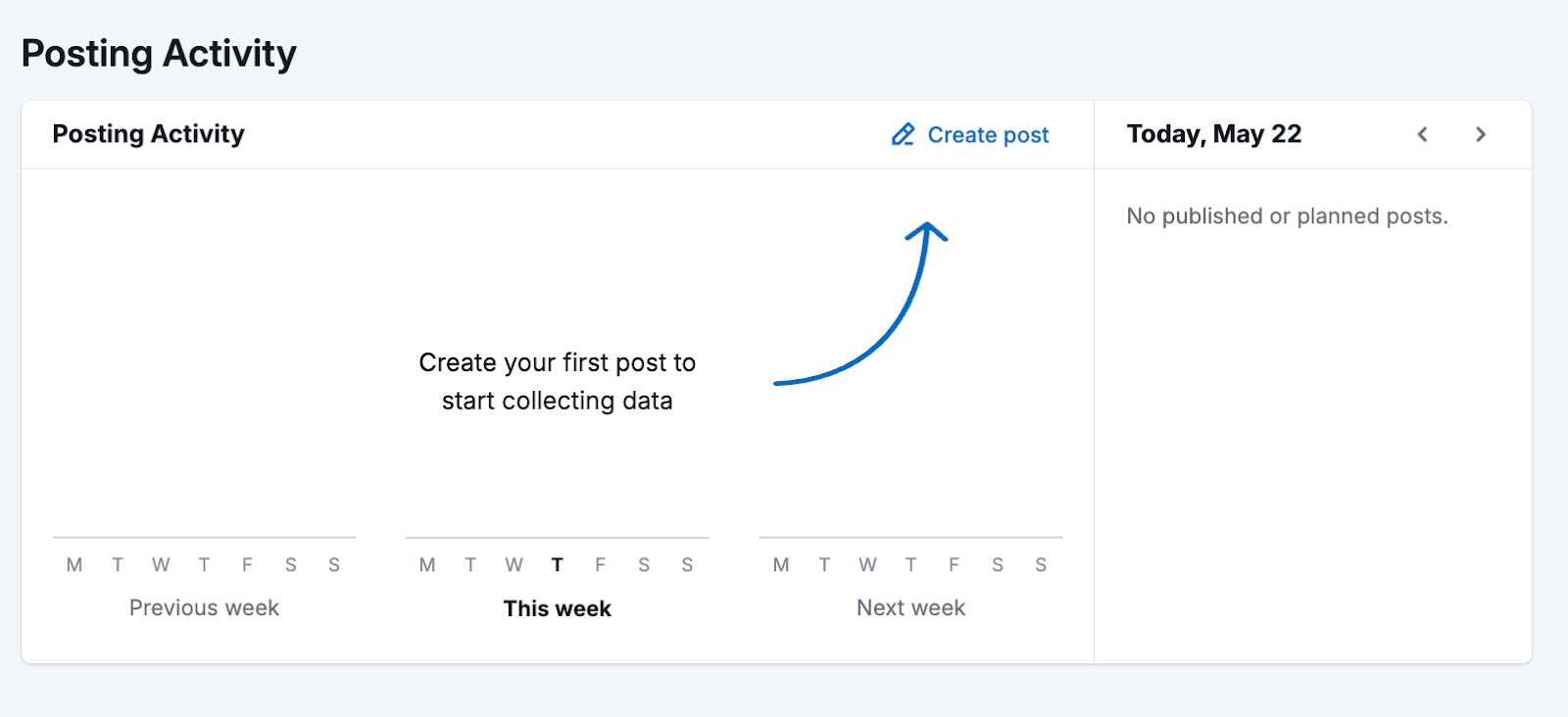The image size is (1568, 717).
Task: Select Monday in Previous week row
Action: pyautogui.click(x=73, y=564)
